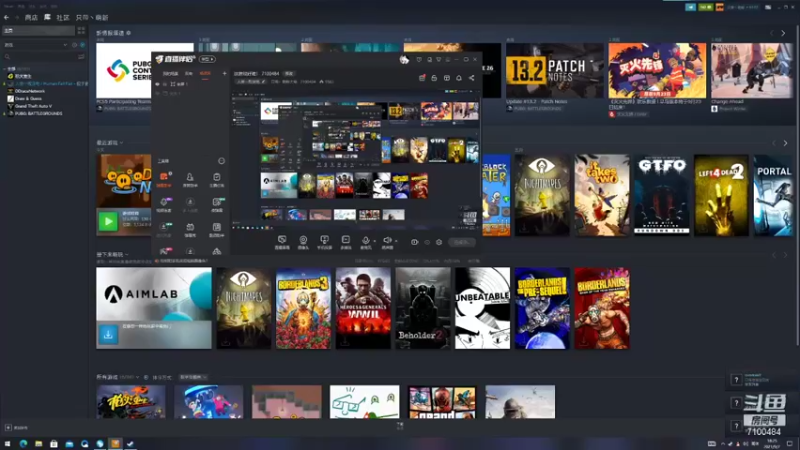Open news section settings gear icon
The width and height of the screenshot is (800, 450).
[x=129, y=33]
